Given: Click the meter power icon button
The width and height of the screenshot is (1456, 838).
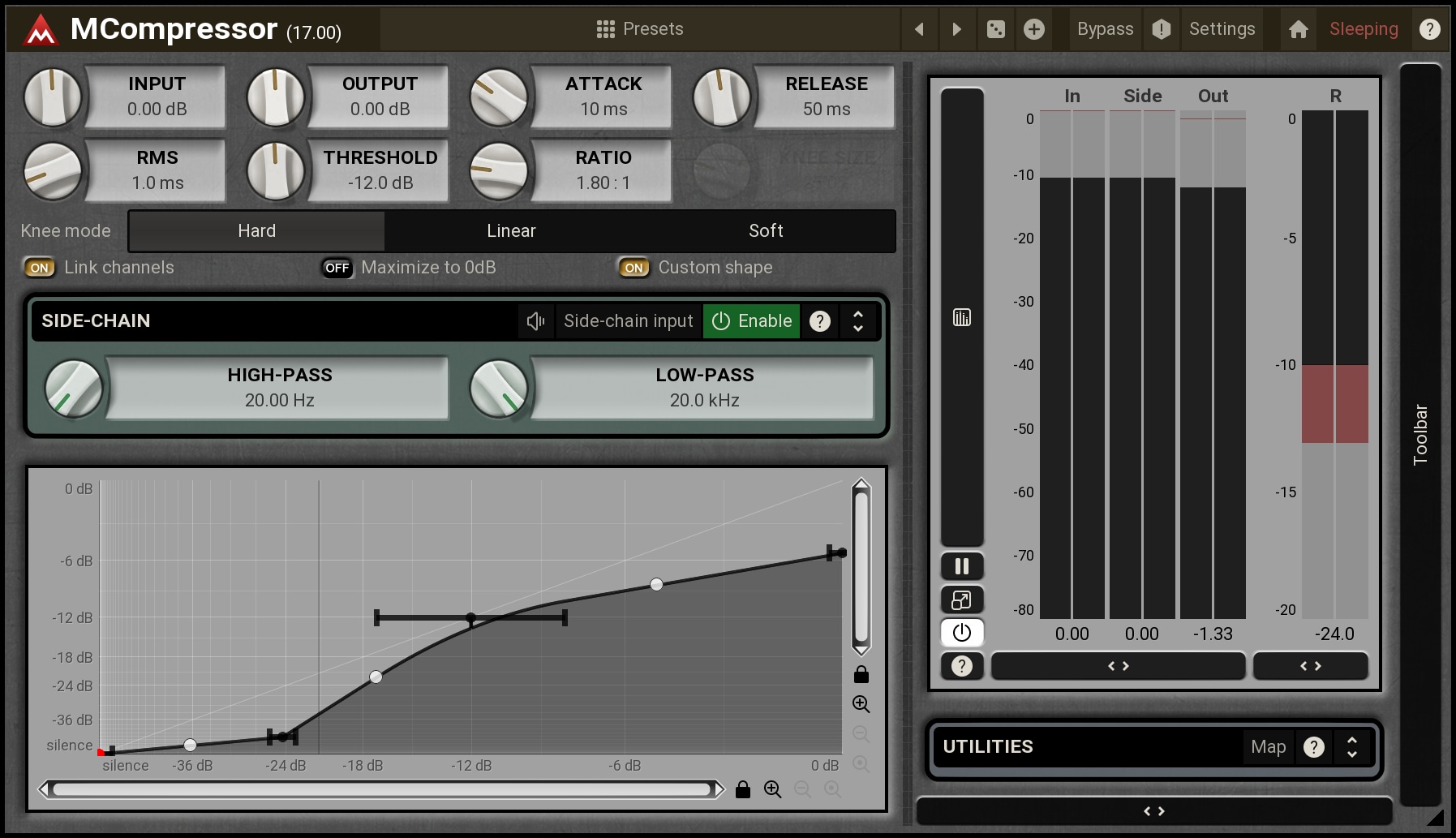Looking at the screenshot, I should coord(962,632).
